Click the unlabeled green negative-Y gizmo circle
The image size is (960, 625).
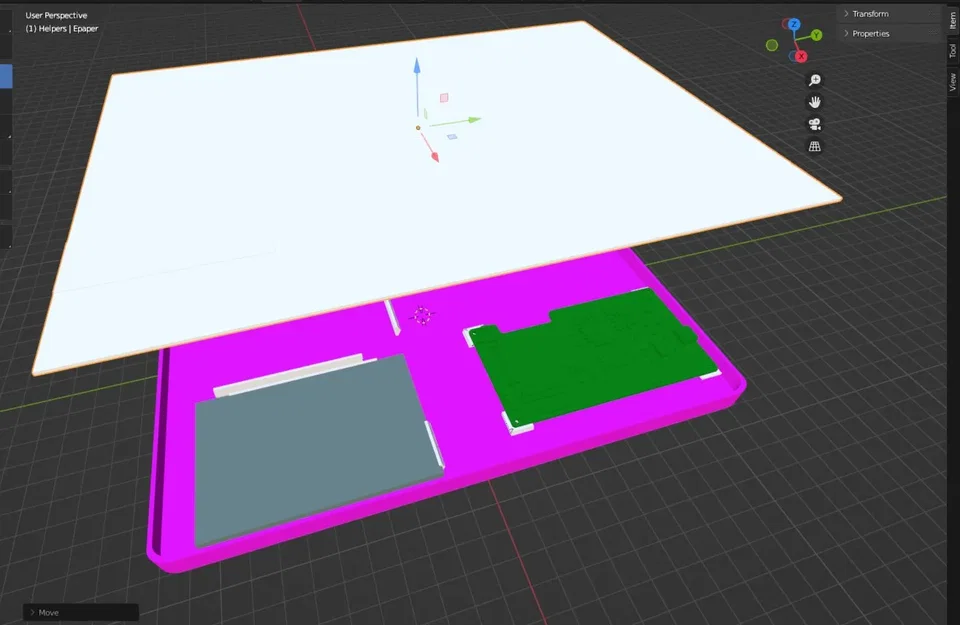tap(772, 45)
